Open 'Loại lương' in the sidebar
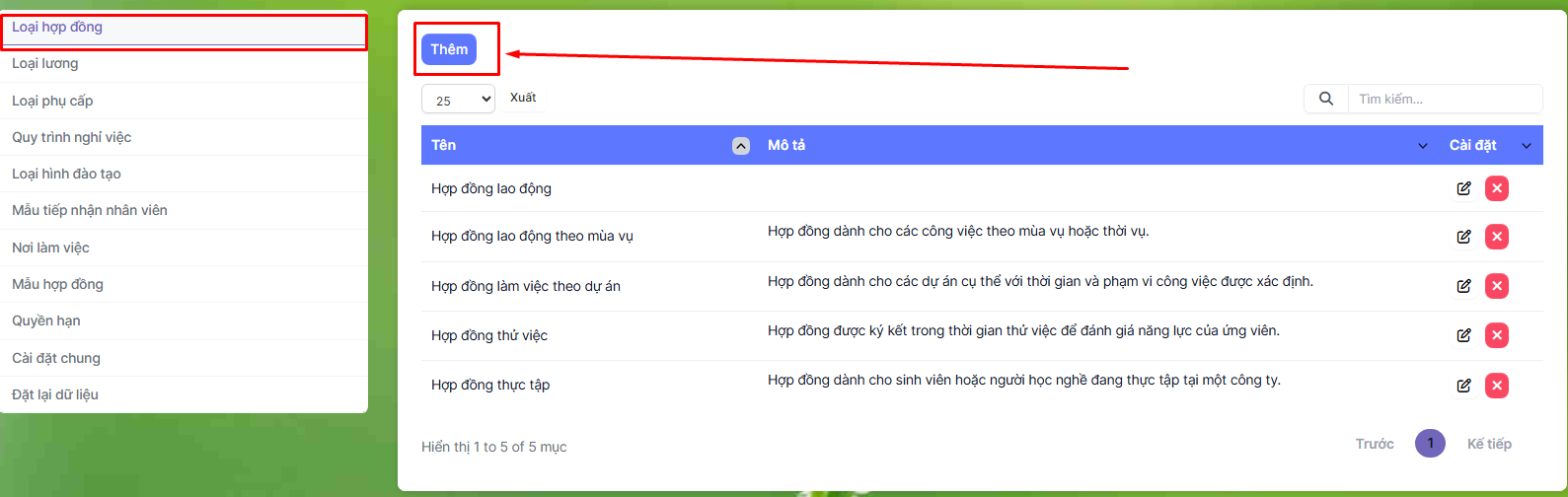The width and height of the screenshot is (1568, 497). (x=45, y=64)
